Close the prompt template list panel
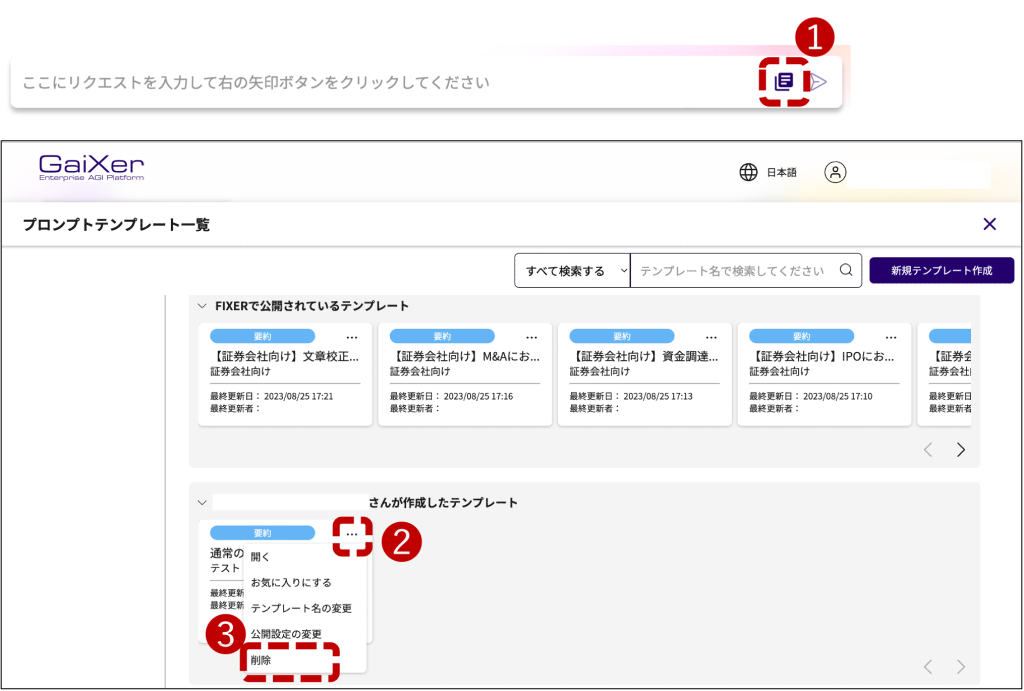Screen dimensions: 1024x691 [x=989, y=224]
